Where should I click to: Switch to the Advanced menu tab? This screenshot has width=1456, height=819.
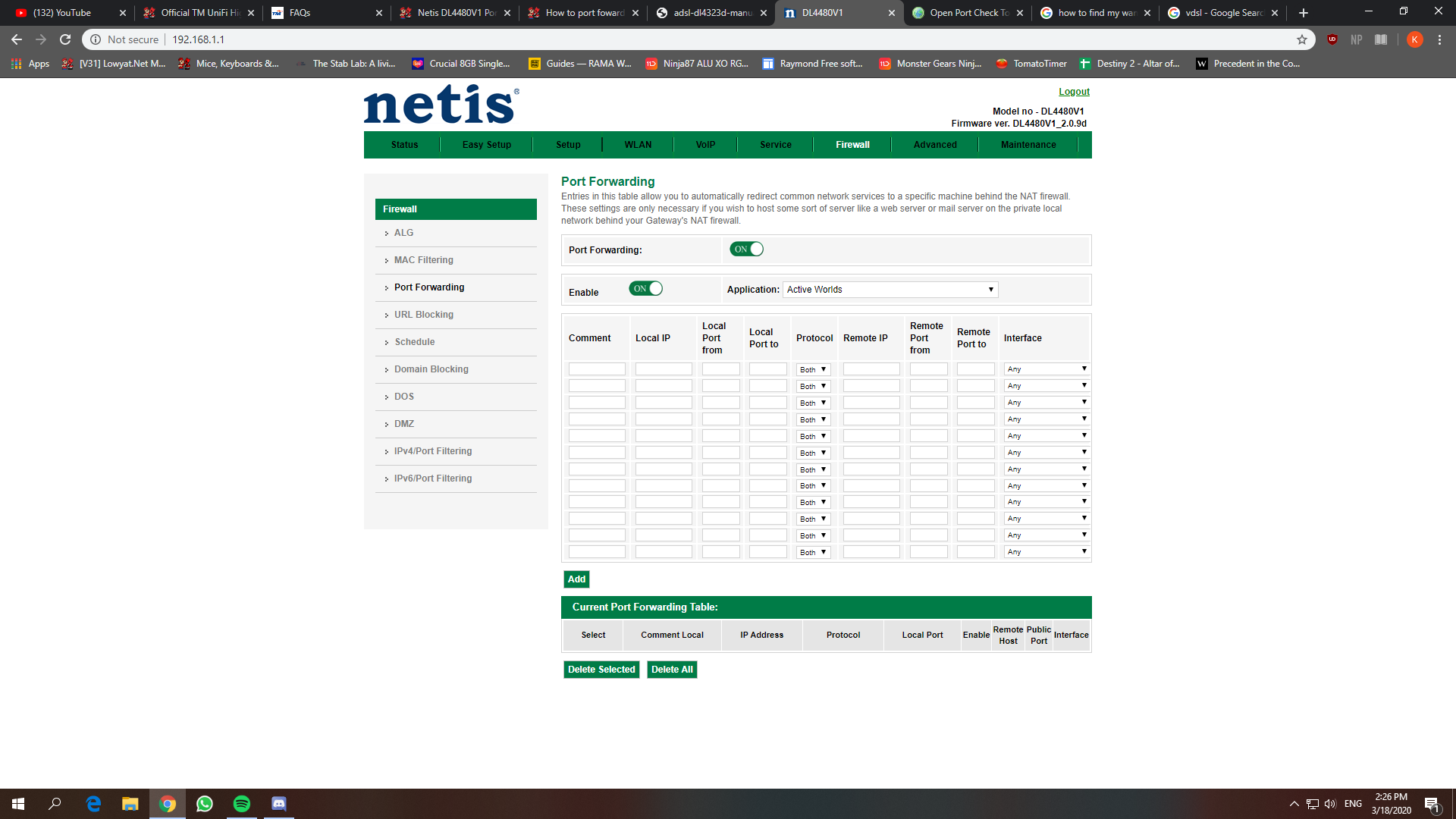(x=935, y=145)
